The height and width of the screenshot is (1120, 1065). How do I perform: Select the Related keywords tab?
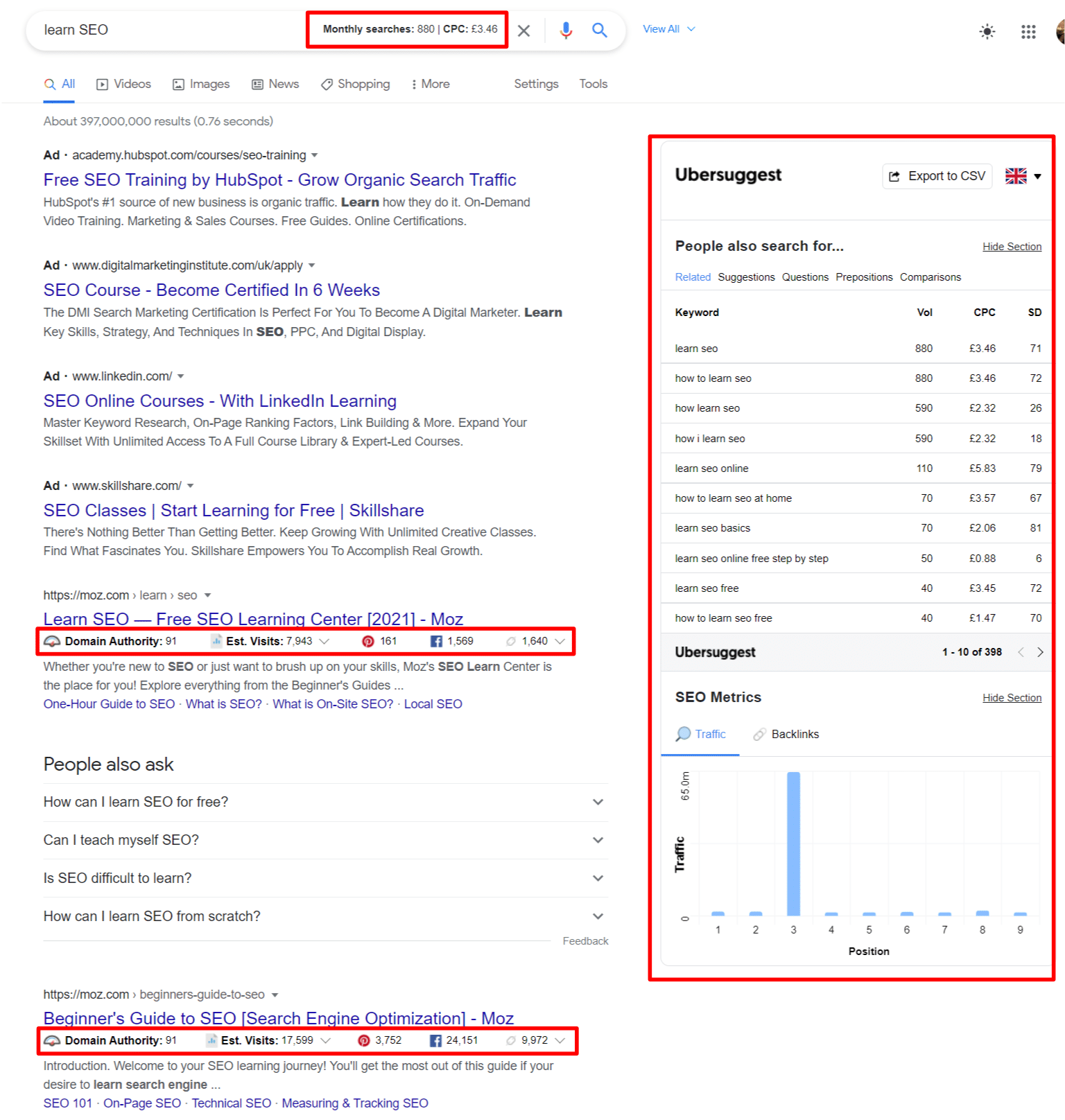693,277
